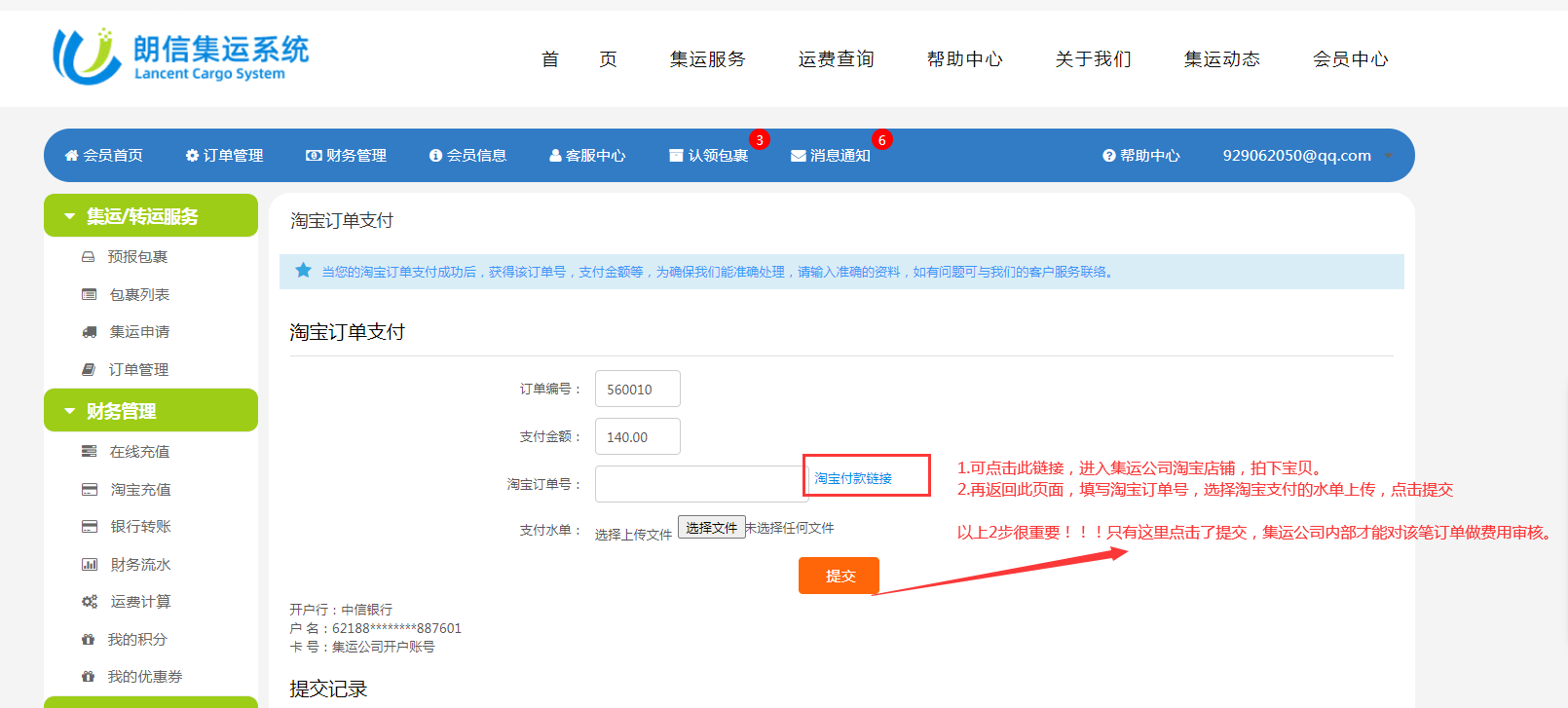Screen dimensions: 1568x708
Task: Focus the 淘宝订单号 input field
Action: tap(699, 484)
